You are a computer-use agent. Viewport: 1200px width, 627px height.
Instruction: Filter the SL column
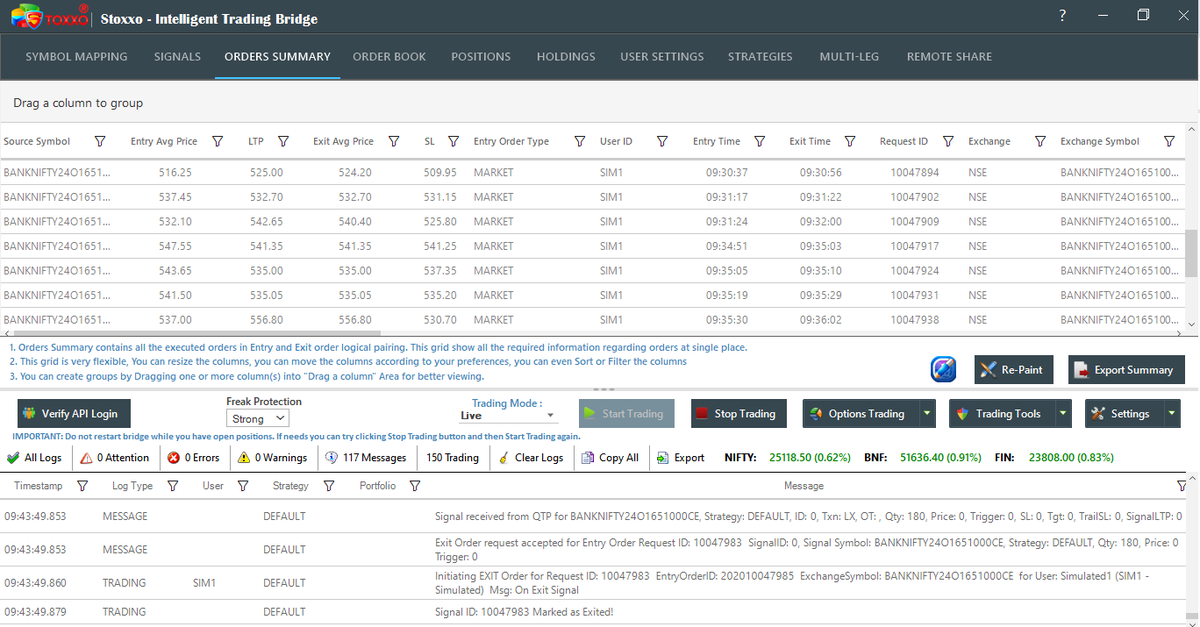(x=453, y=142)
